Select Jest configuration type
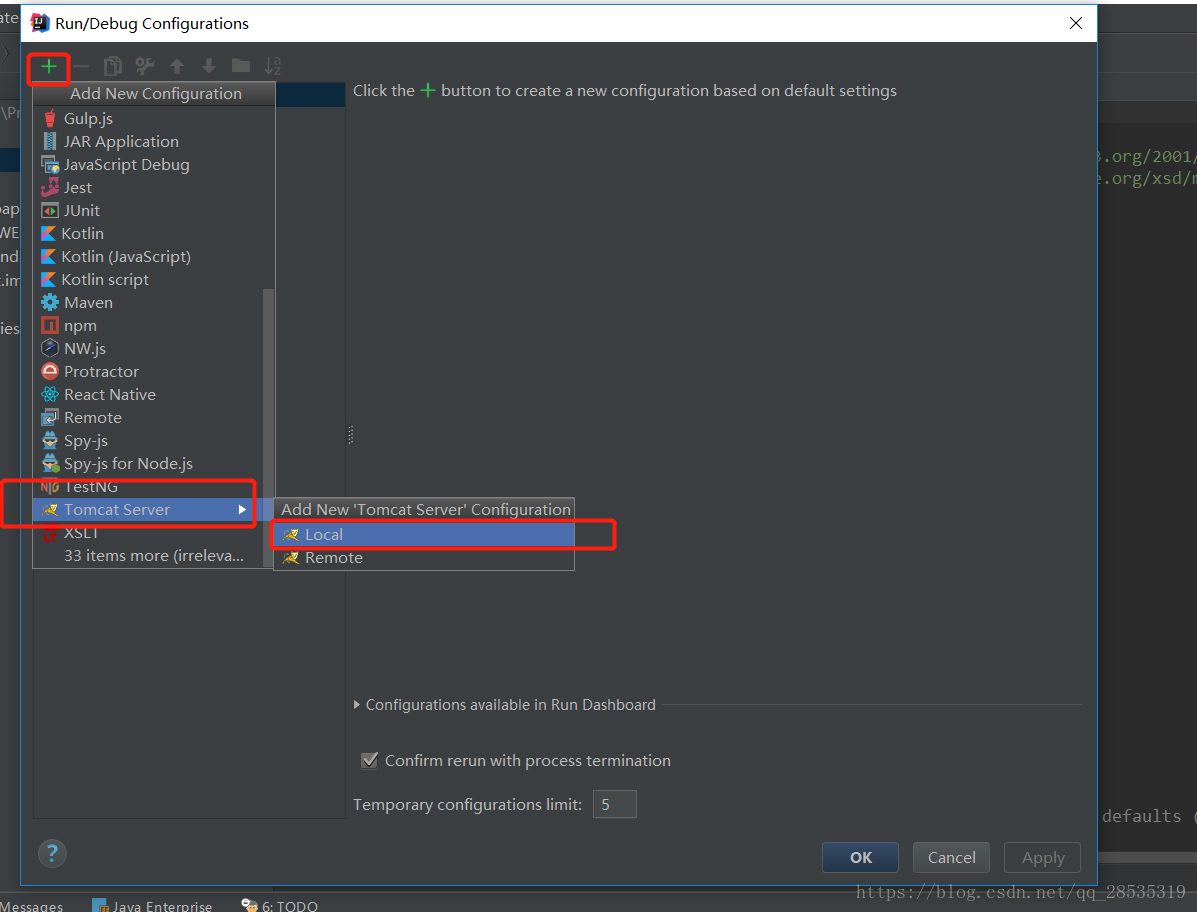The height and width of the screenshot is (912, 1197). (x=153, y=187)
